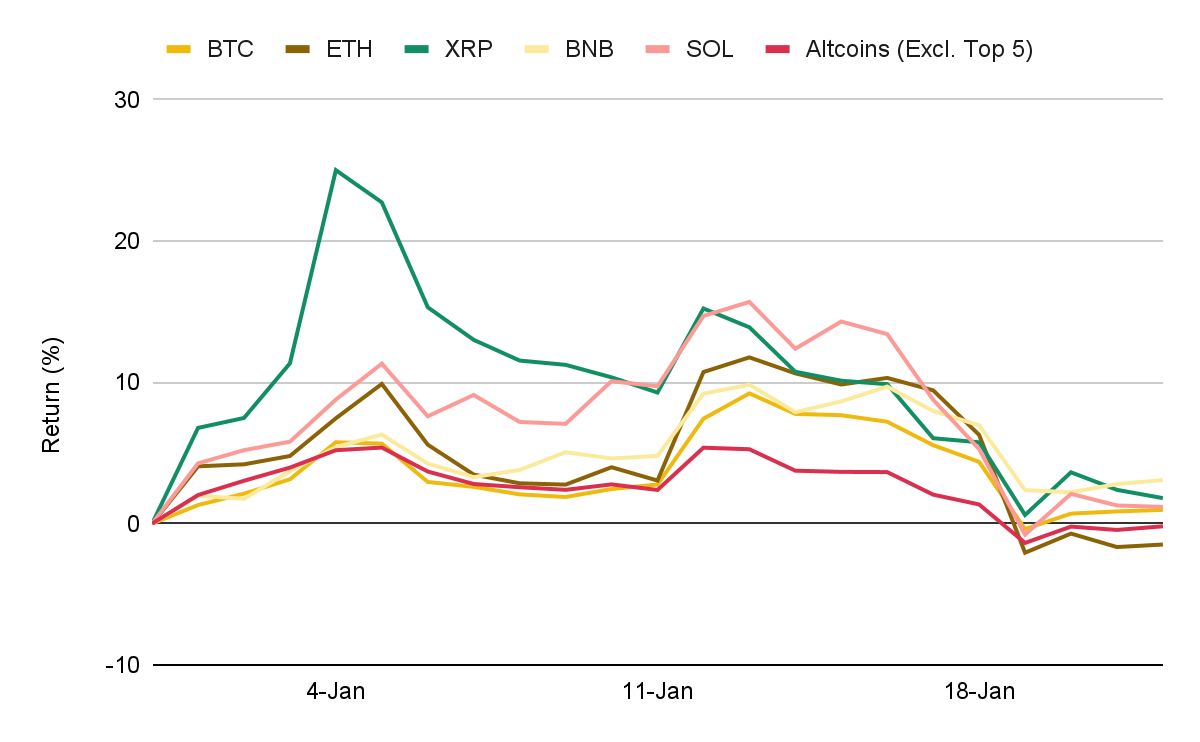Select the Altcoins (Excl. Top 5) legend label
The image size is (1200, 742).
tap(918, 49)
